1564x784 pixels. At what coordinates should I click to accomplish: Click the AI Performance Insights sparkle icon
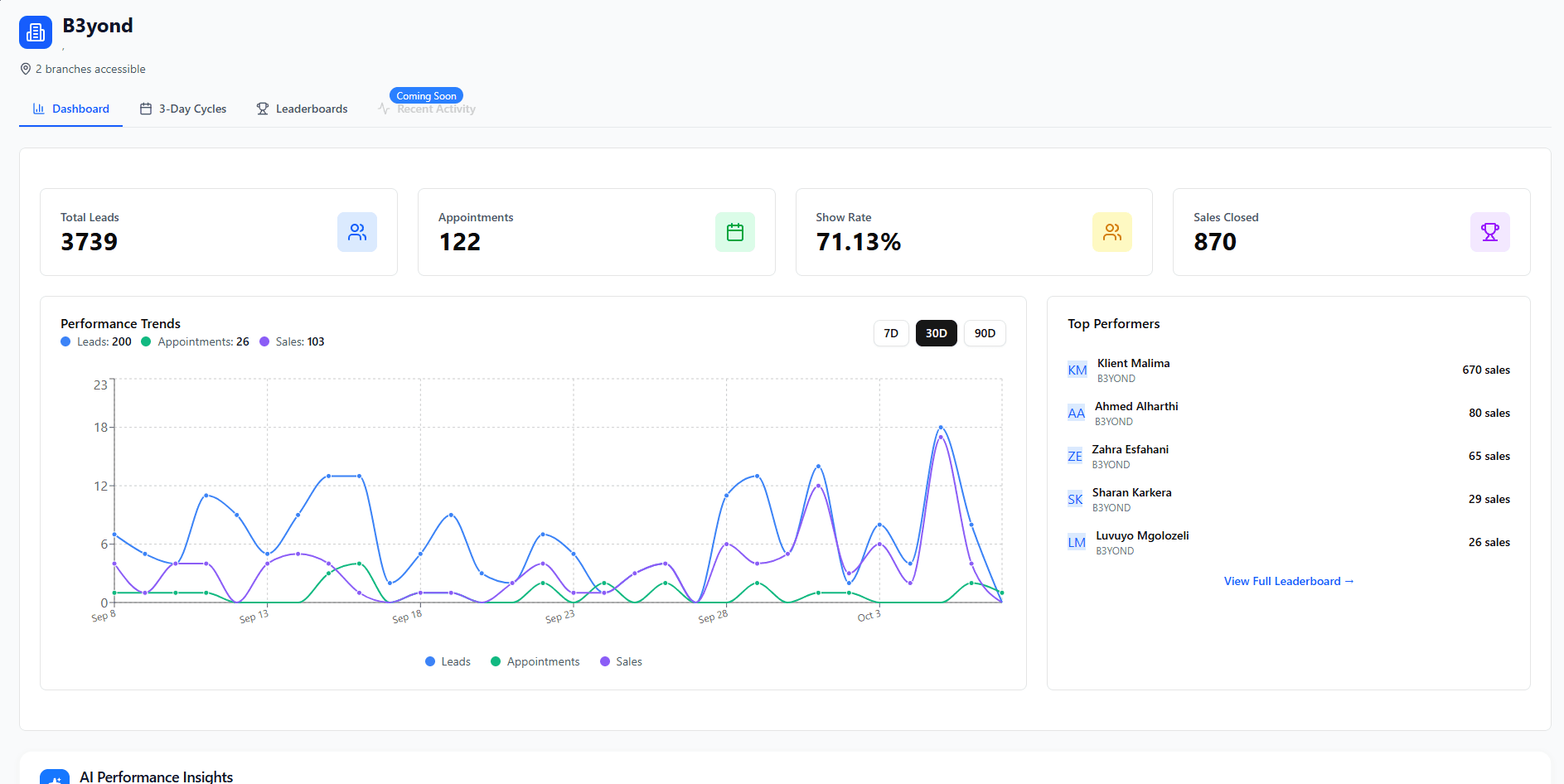[55, 778]
